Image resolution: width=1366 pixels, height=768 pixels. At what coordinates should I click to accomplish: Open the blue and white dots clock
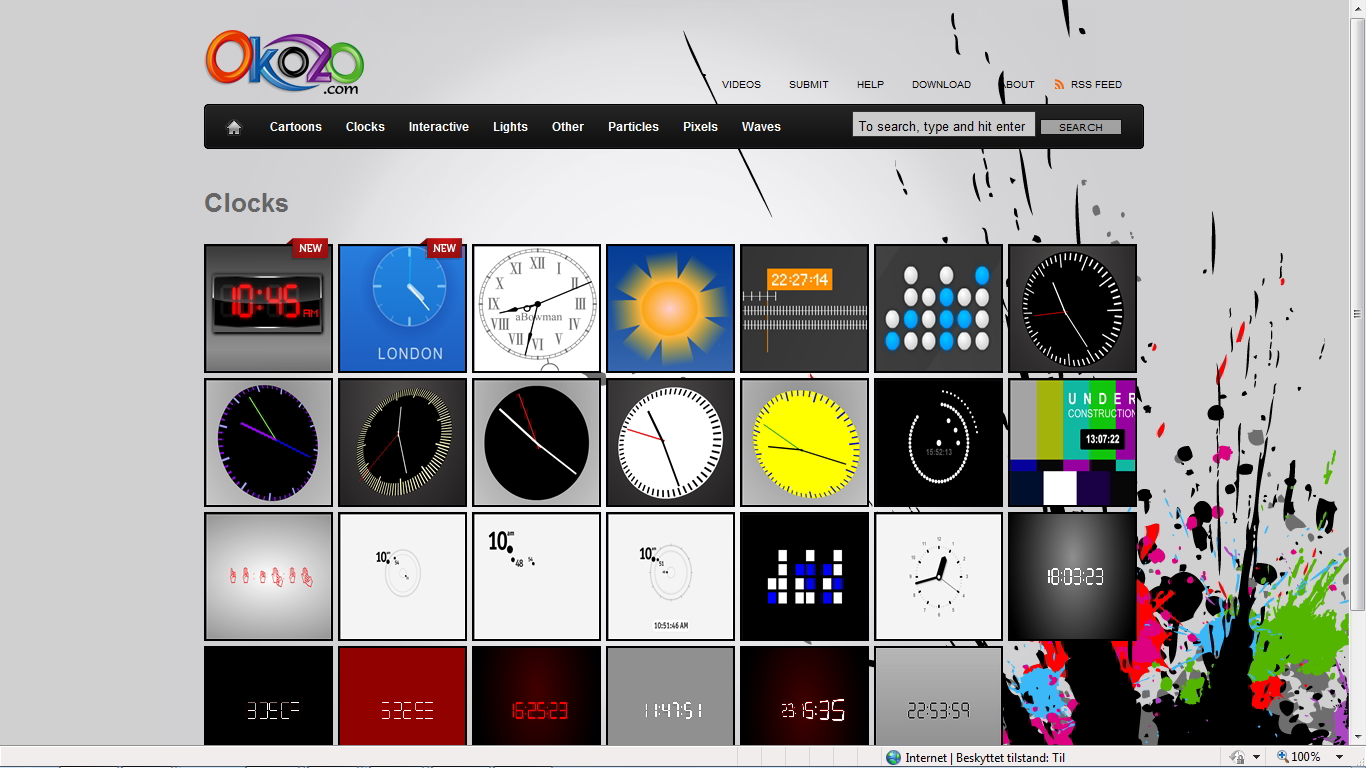pyautogui.click(x=938, y=308)
